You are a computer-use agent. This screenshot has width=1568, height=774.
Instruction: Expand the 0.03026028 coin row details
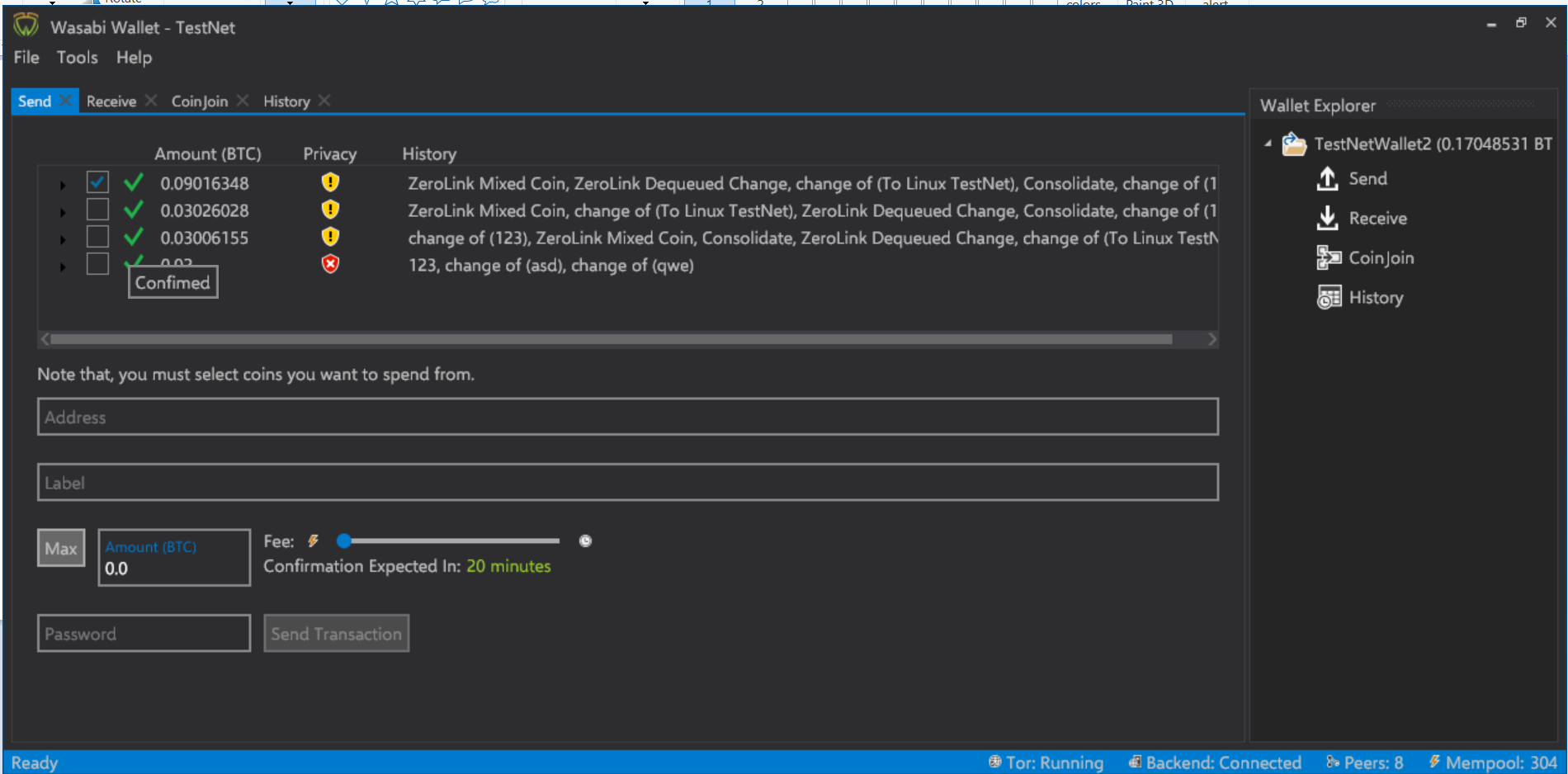(63, 212)
